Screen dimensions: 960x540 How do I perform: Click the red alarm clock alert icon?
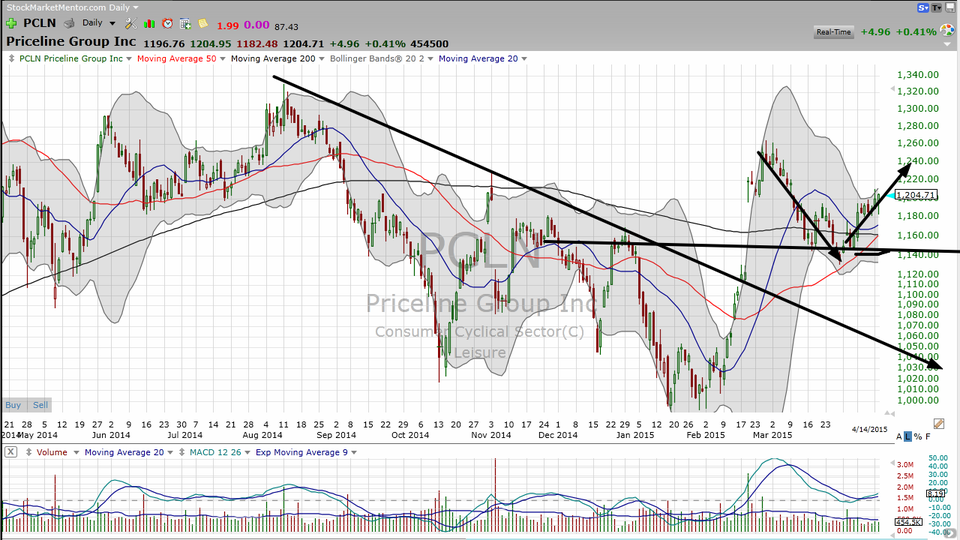pyautogui.click(x=167, y=23)
